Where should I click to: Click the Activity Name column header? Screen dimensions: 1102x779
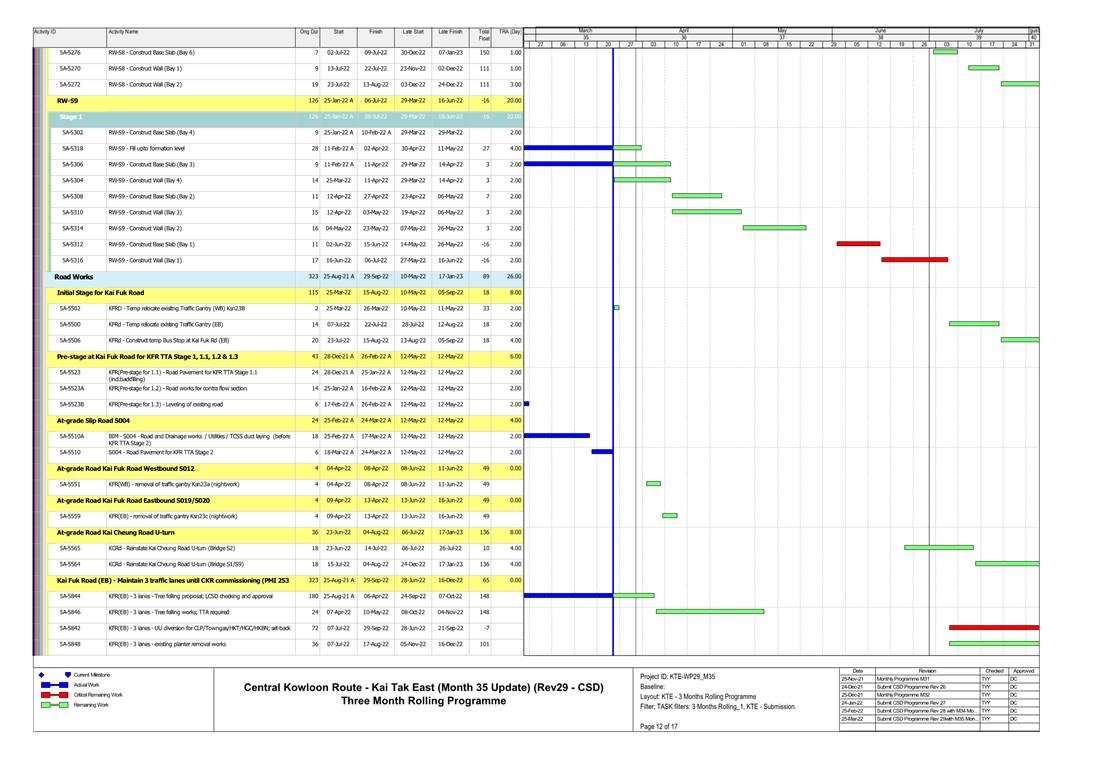pyautogui.click(x=124, y=33)
